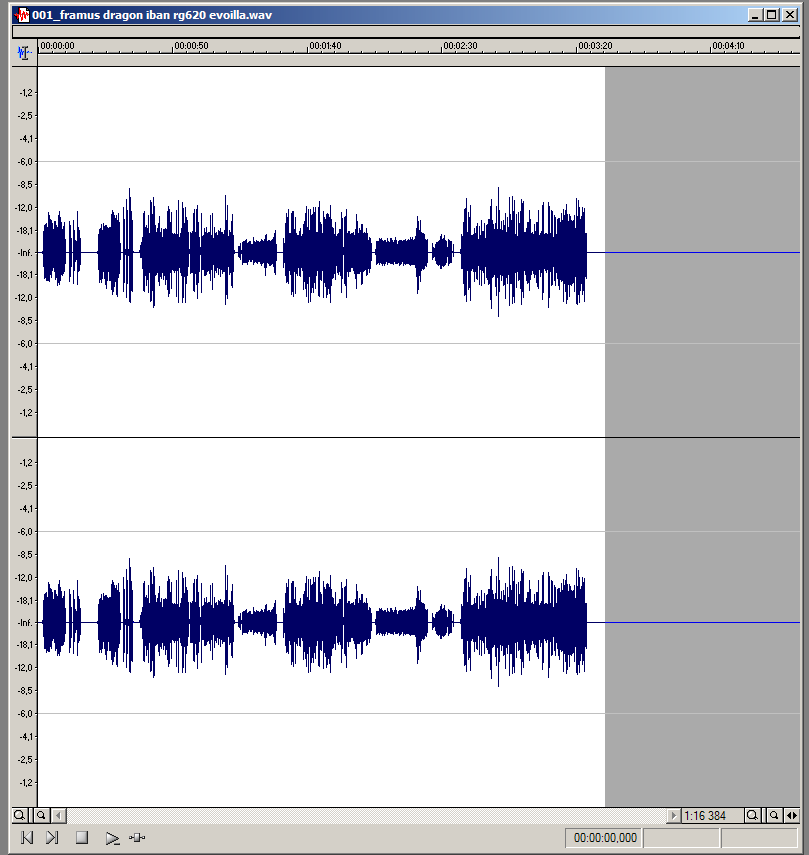Click time ruler at 00:00:00
The width and height of the screenshot is (809, 855).
[x=57, y=46]
